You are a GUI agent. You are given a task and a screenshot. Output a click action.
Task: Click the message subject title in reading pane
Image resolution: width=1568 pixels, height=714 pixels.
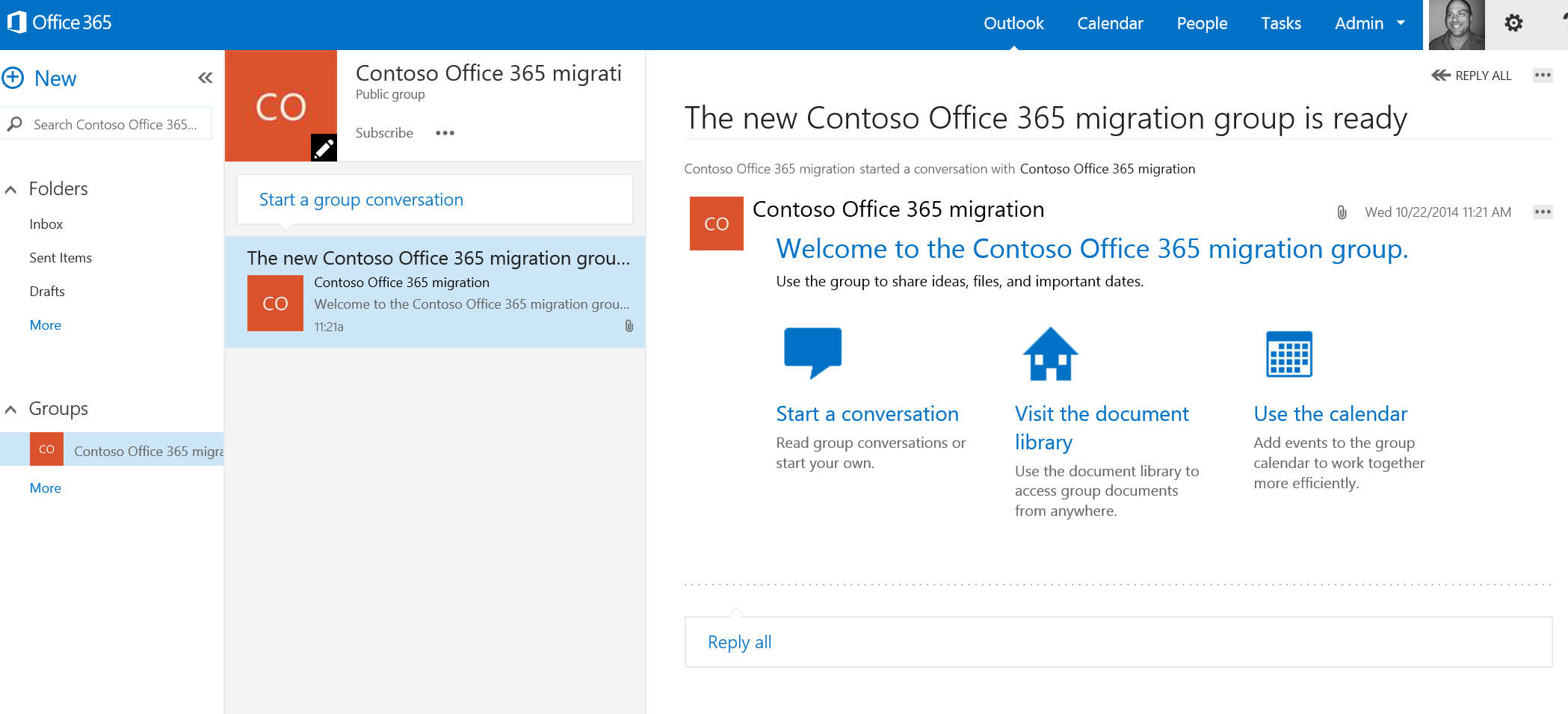[1046, 118]
